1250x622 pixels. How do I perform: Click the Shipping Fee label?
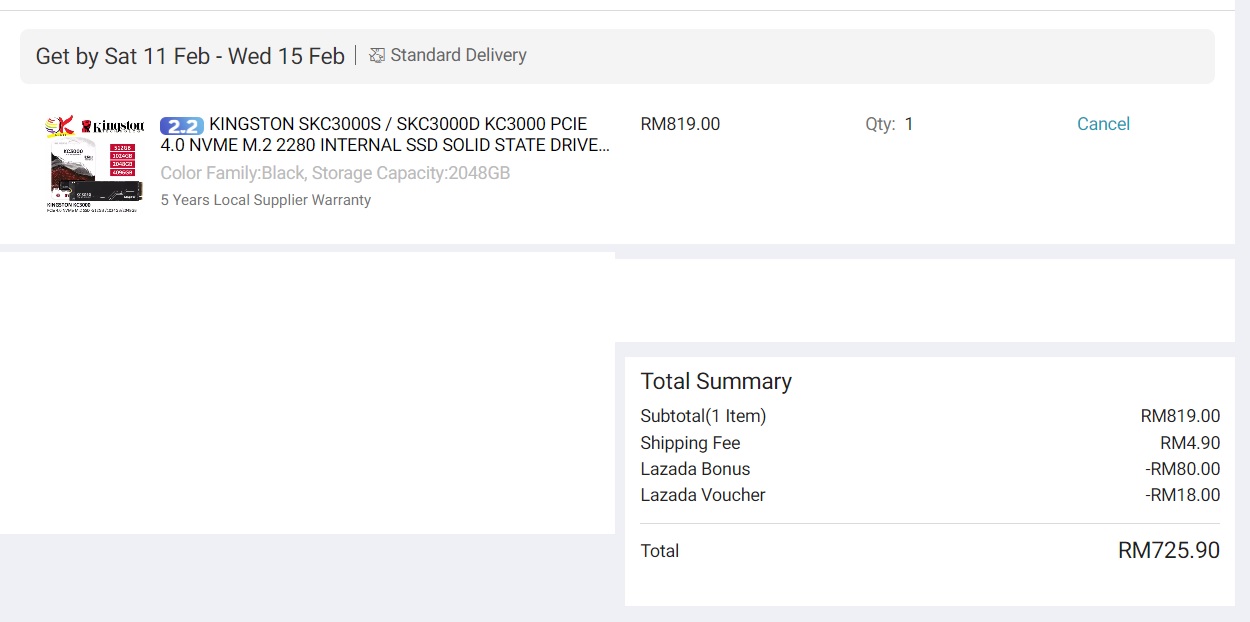click(690, 443)
